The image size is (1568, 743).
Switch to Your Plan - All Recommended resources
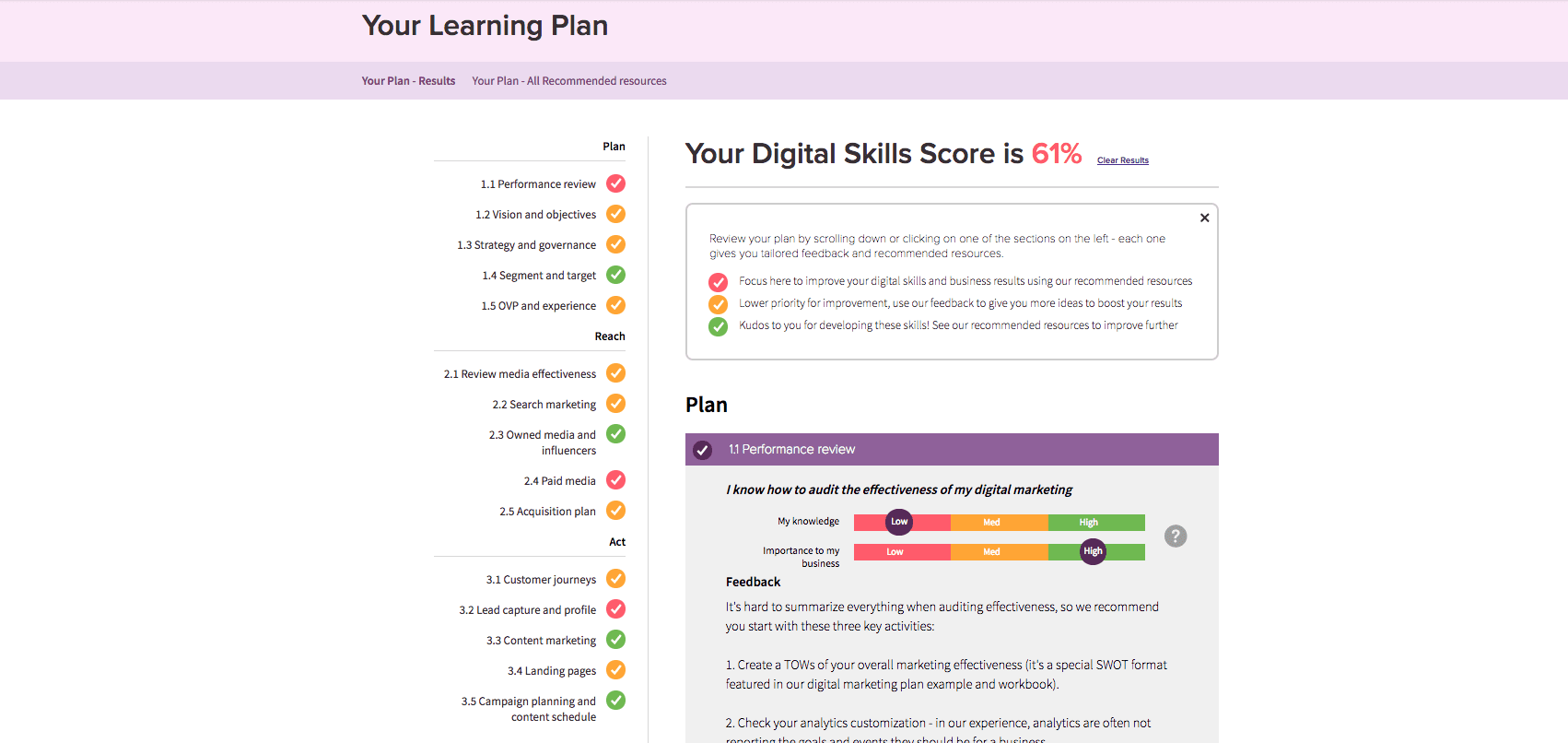click(568, 81)
